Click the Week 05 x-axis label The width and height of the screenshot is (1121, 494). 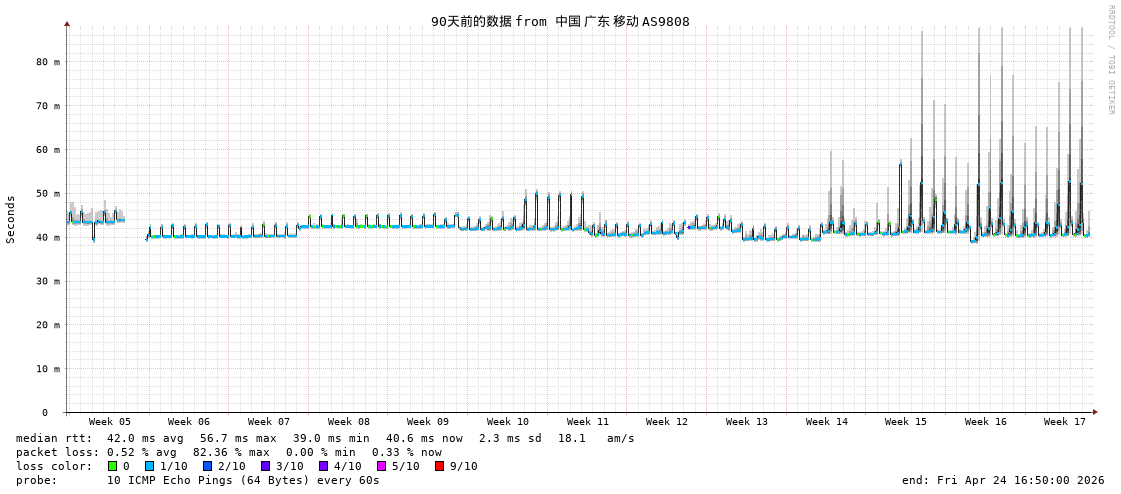pyautogui.click(x=109, y=422)
